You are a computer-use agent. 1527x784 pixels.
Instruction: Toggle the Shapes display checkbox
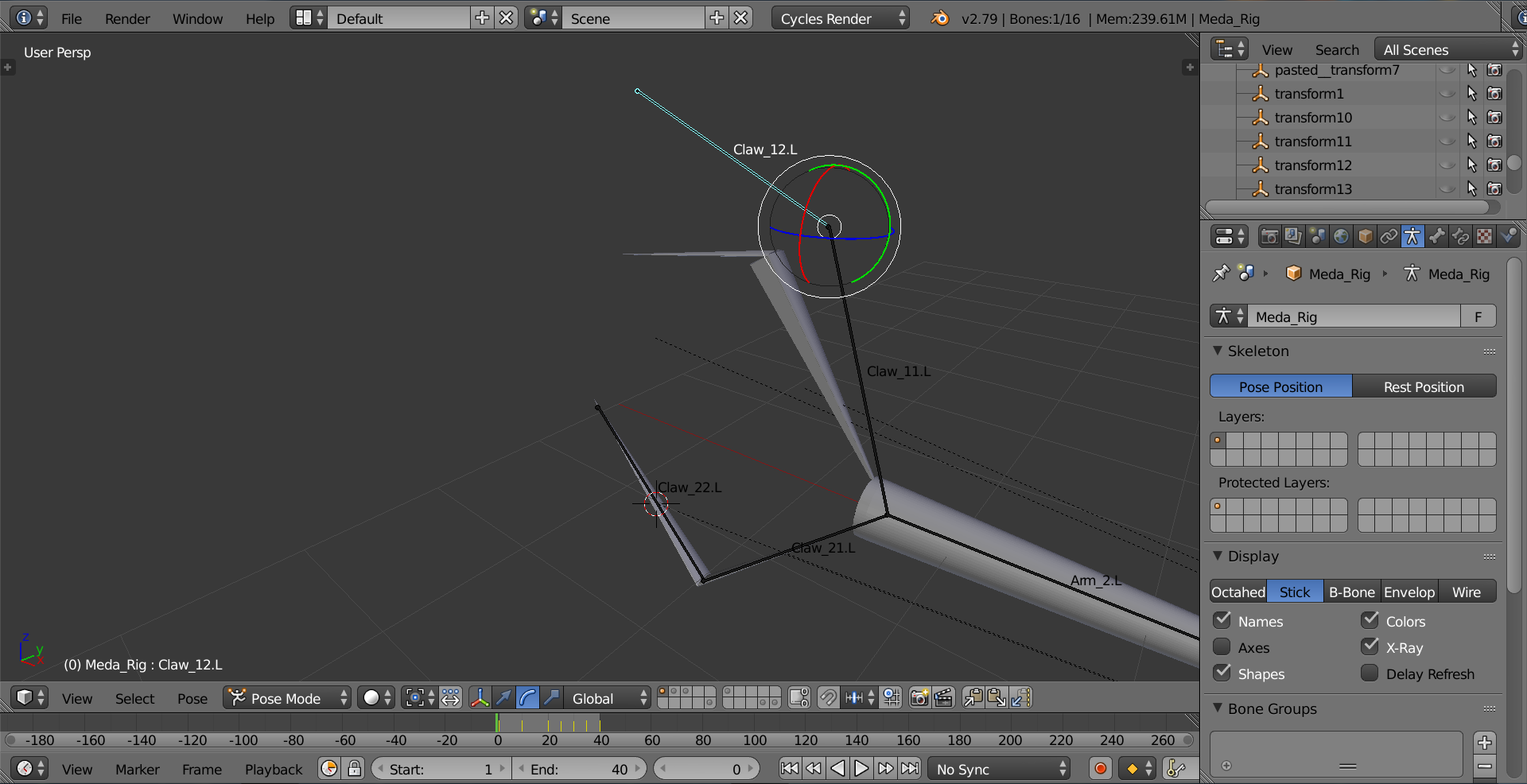pyautogui.click(x=1222, y=673)
